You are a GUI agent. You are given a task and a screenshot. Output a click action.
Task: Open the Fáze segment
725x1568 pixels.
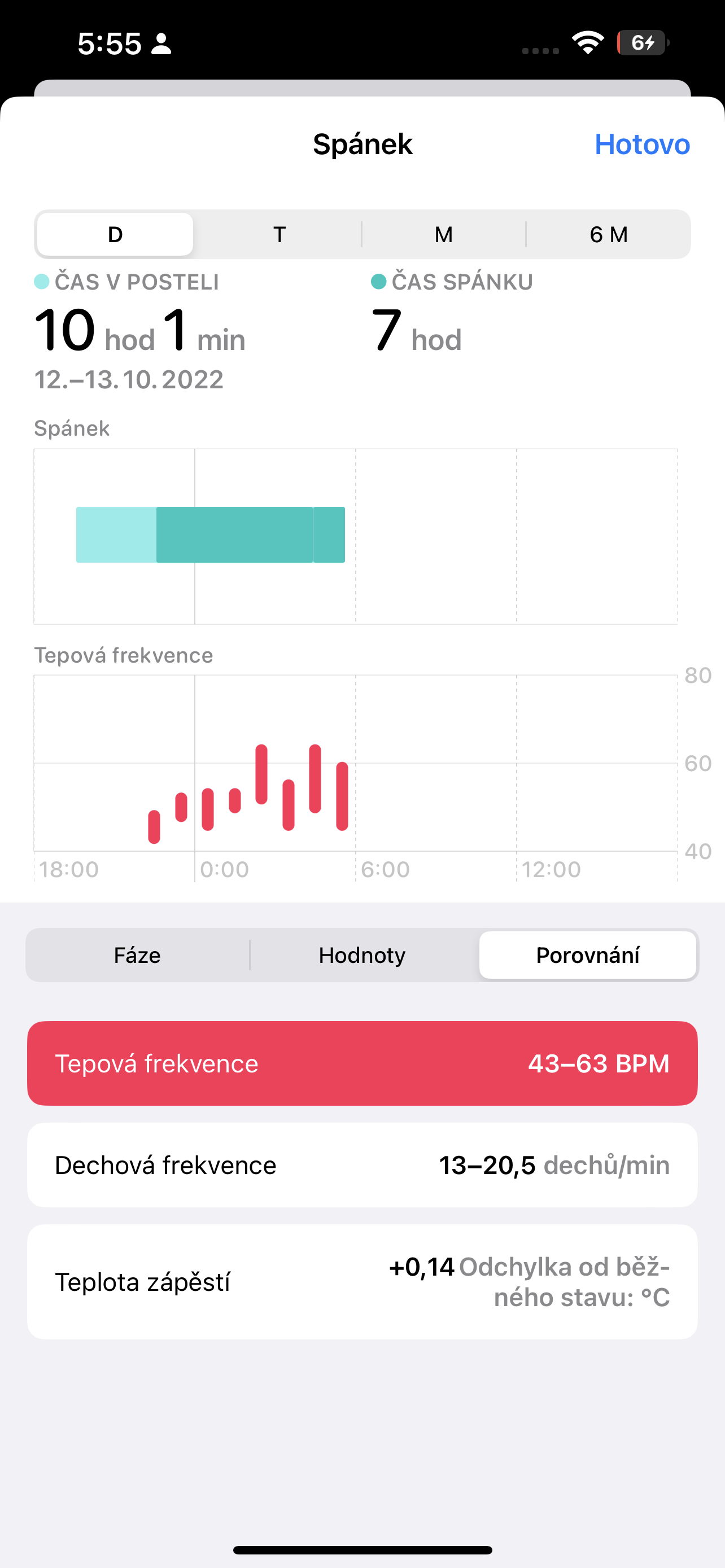pyautogui.click(x=137, y=955)
